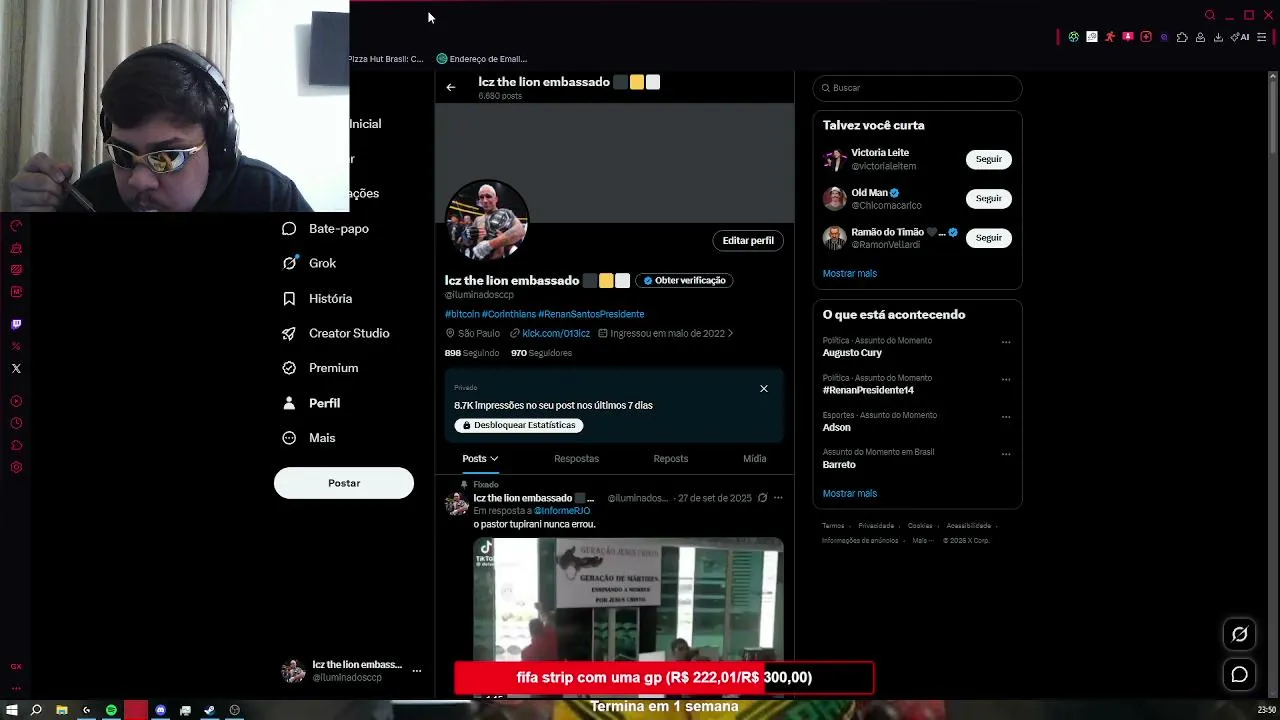
Task: Click Desbloquear Estatísticas button
Action: coord(519,425)
